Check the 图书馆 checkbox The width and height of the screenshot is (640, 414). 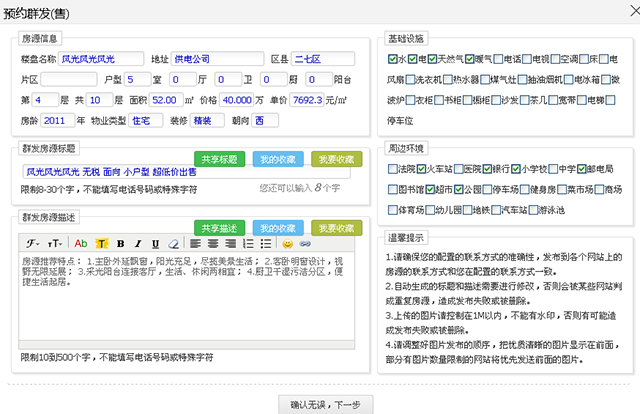click(393, 189)
